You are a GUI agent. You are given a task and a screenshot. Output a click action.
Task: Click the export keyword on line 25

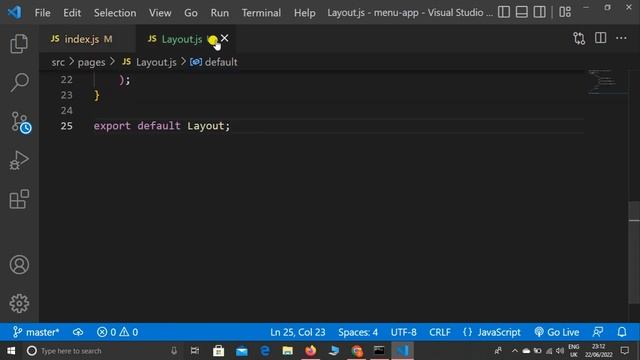112,126
